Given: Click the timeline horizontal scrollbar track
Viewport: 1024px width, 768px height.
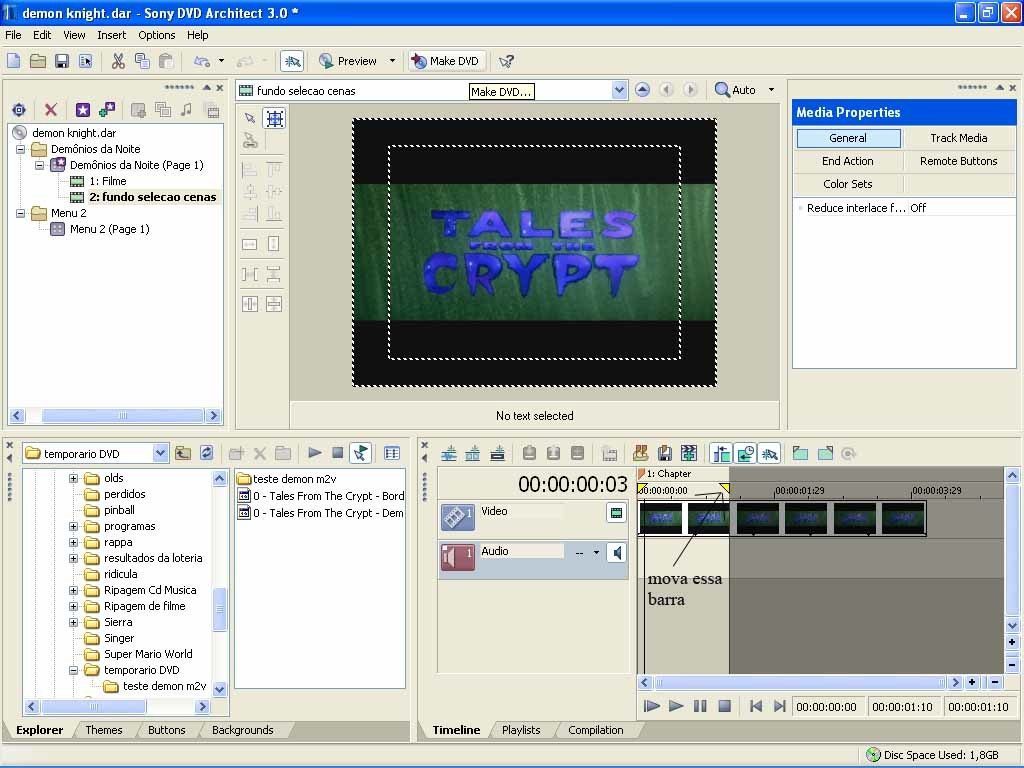Looking at the screenshot, I should [x=800, y=682].
